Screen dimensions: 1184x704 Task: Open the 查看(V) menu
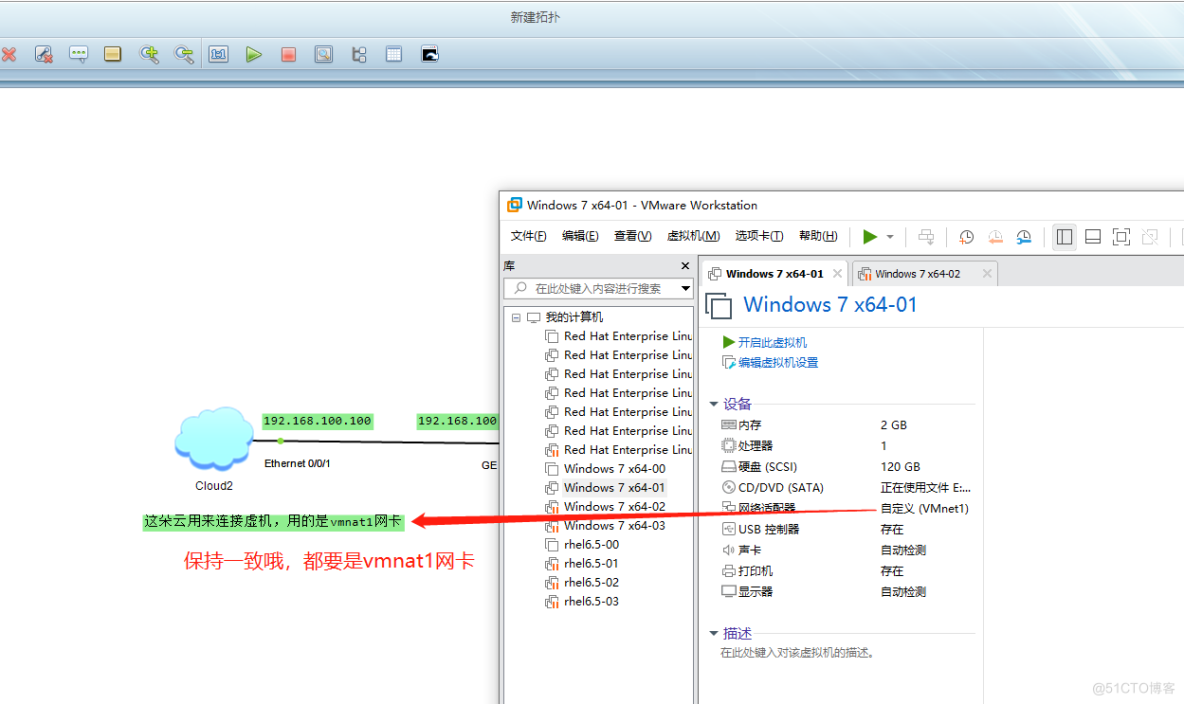[x=632, y=236]
